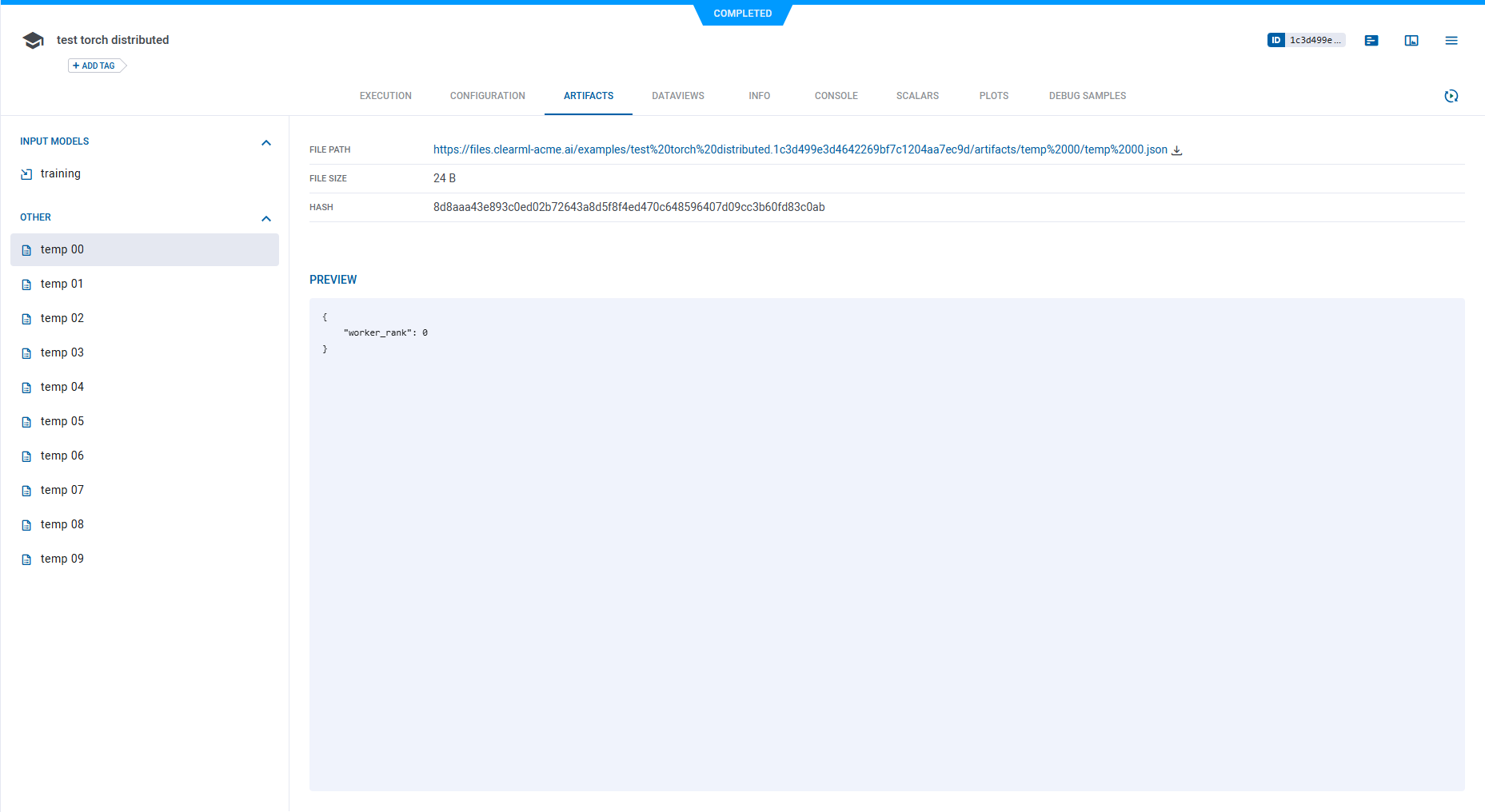Image resolution: width=1485 pixels, height=812 pixels.
Task: Click the COMPLETED status ribbon
Action: pos(742,13)
